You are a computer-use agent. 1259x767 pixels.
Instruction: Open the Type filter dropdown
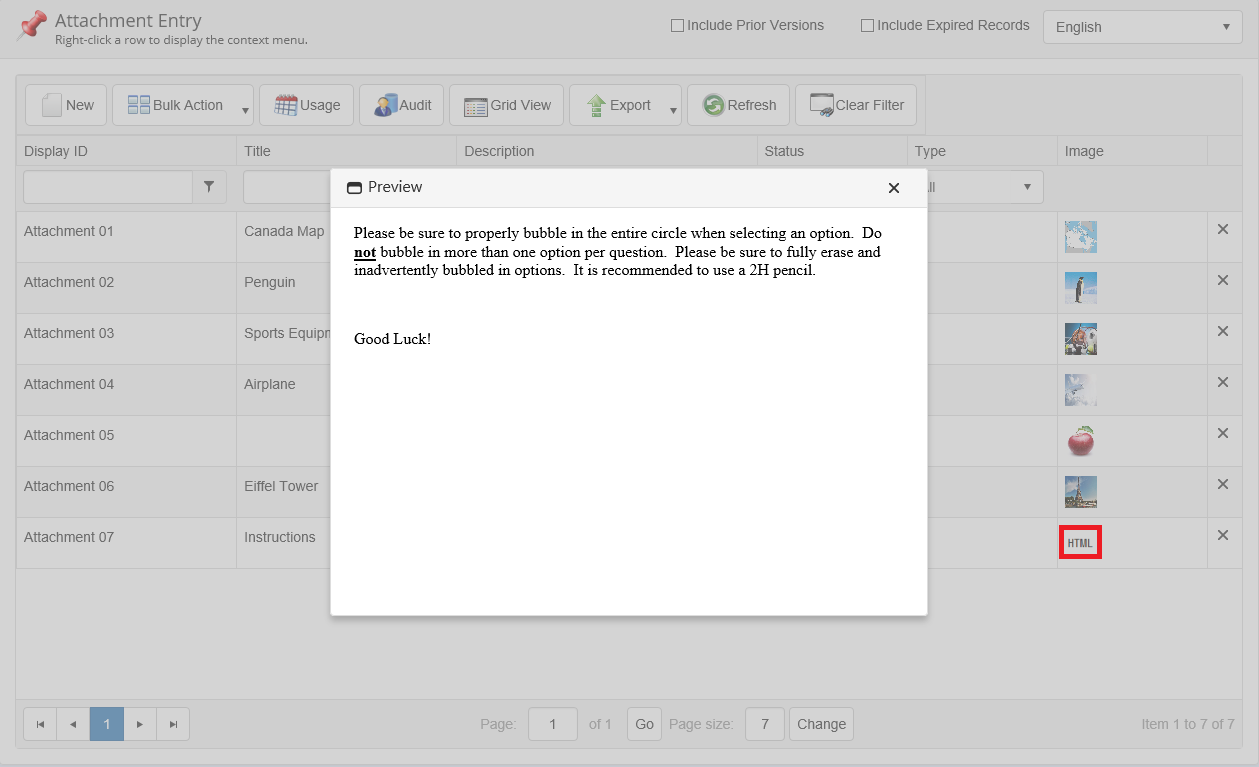pyautogui.click(x=1026, y=187)
